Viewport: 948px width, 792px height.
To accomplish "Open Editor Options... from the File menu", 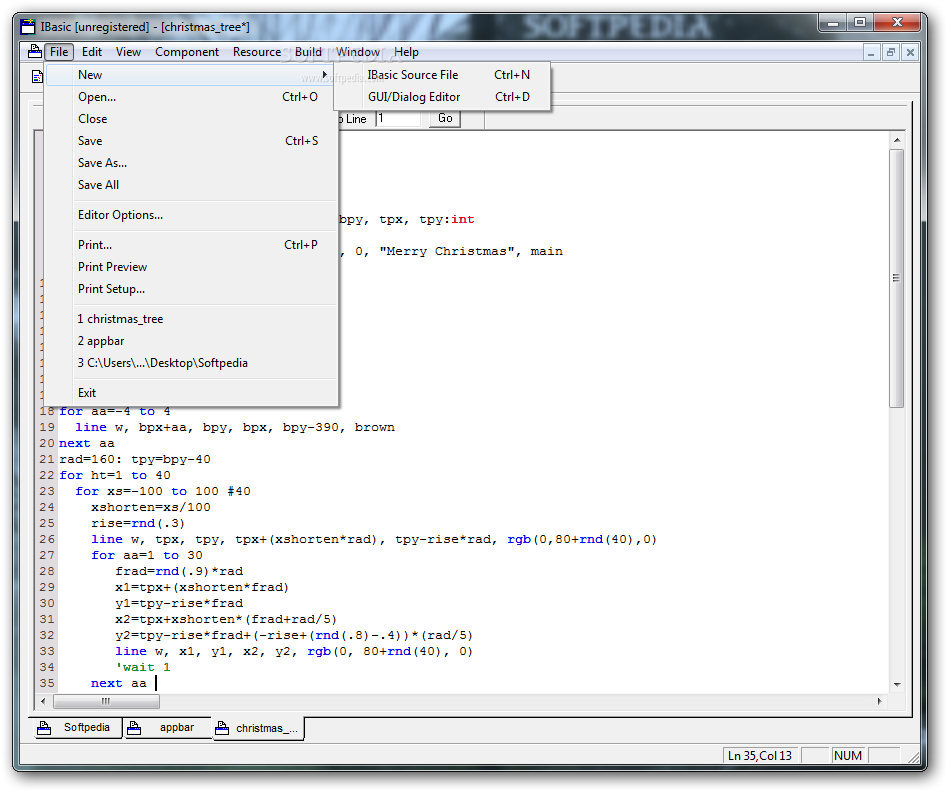I will [x=190, y=215].
